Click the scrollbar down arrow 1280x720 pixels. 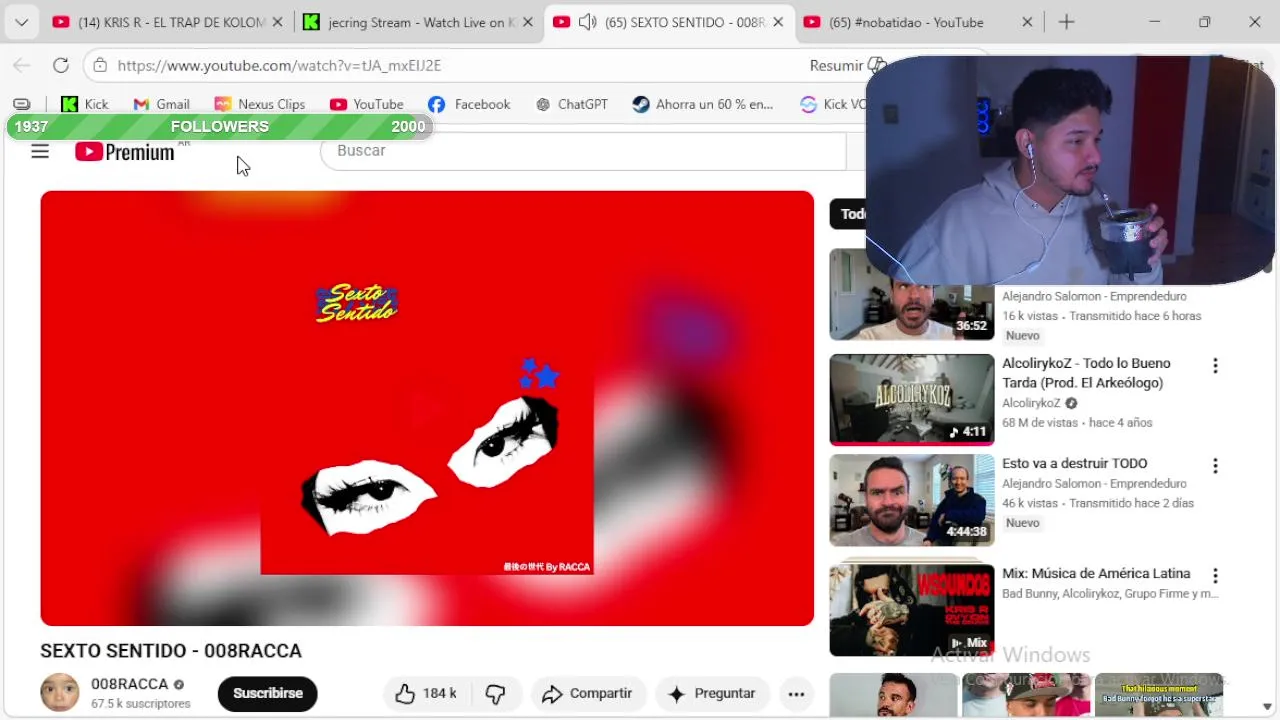(x=1268, y=707)
